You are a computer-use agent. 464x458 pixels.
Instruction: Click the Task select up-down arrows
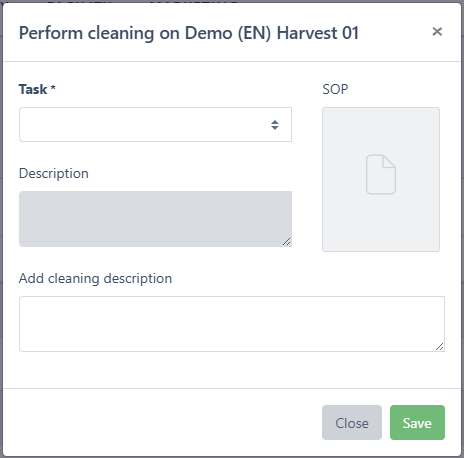pos(275,125)
